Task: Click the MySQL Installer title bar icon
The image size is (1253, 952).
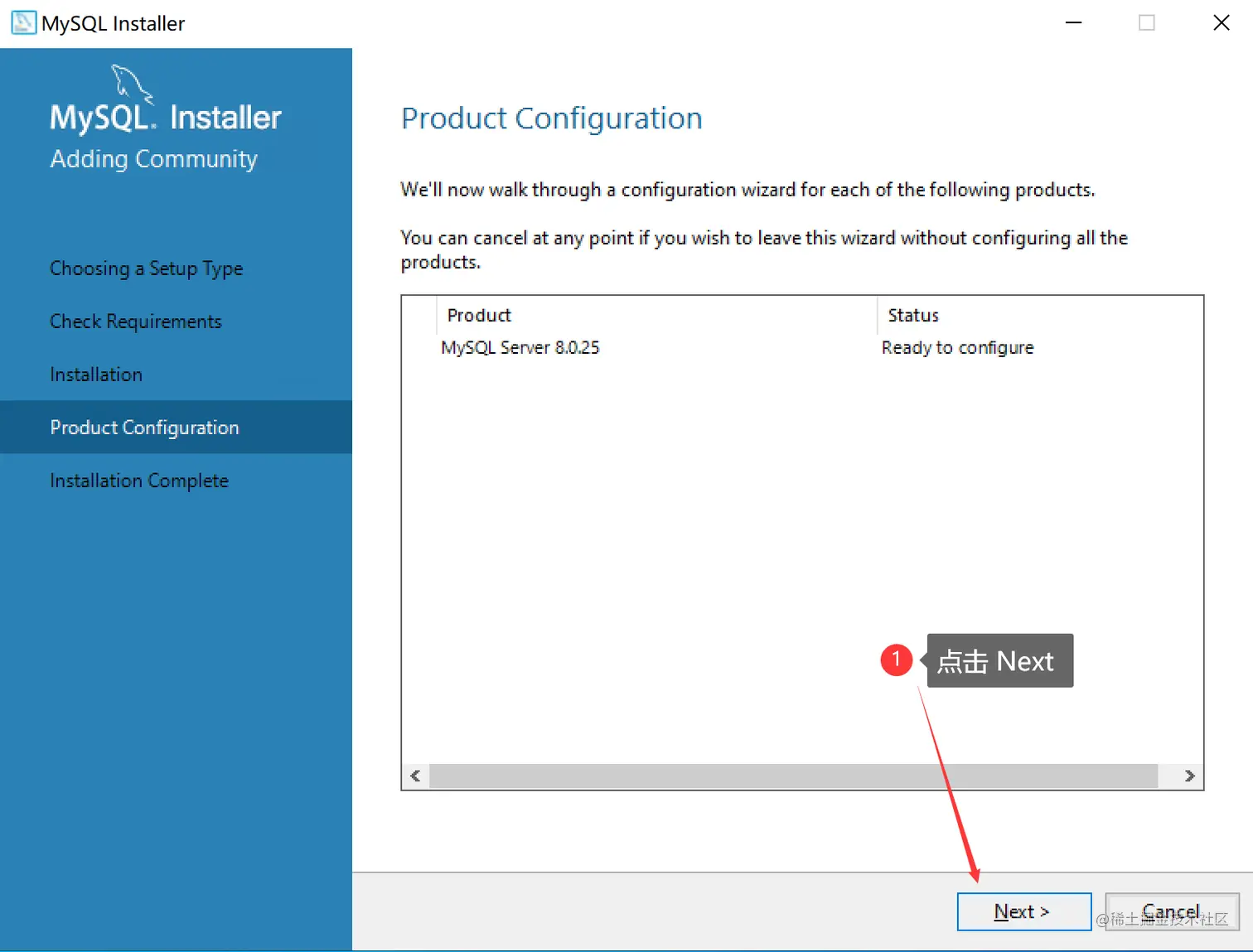Action: (23, 22)
